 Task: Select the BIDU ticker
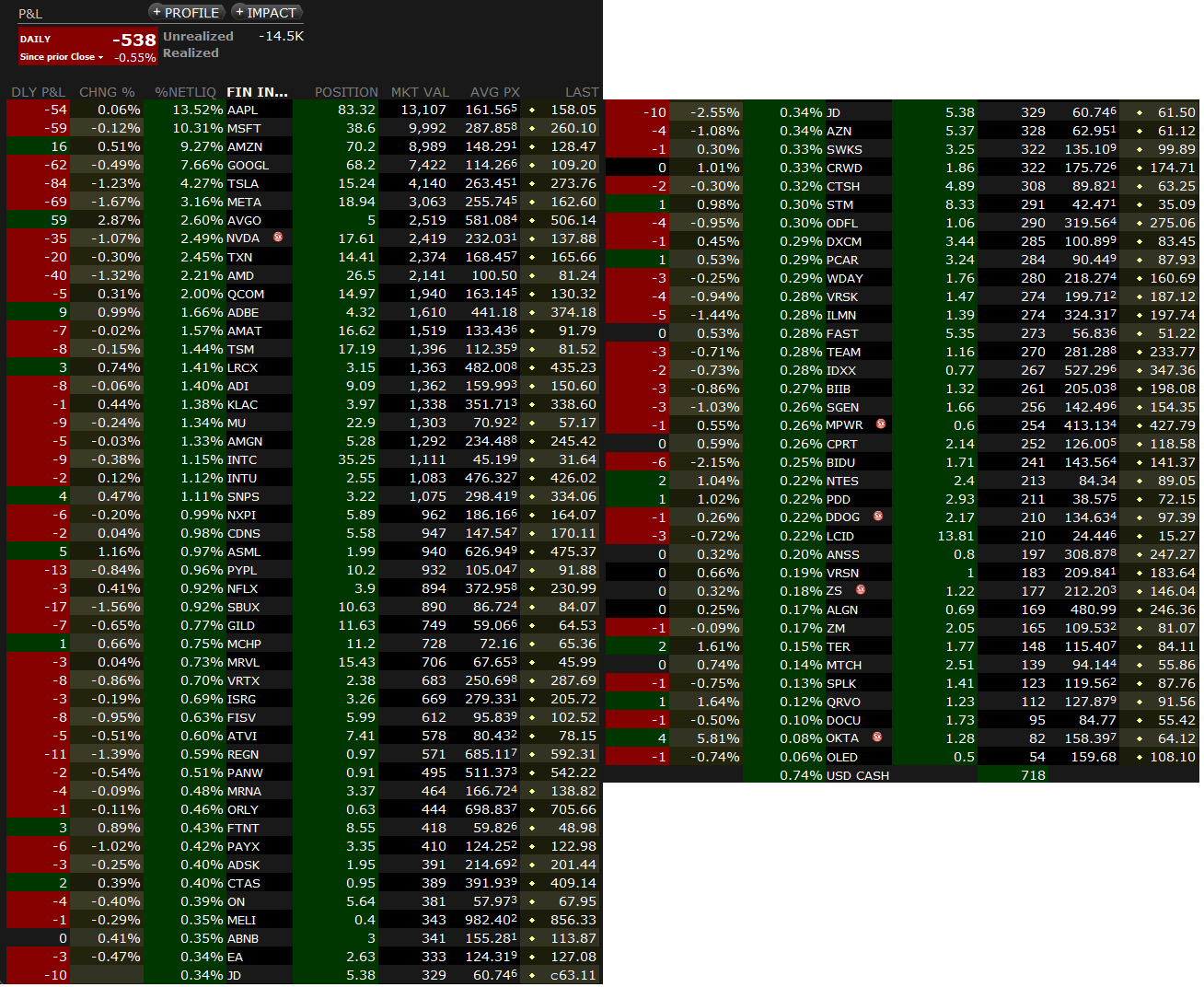click(840, 462)
